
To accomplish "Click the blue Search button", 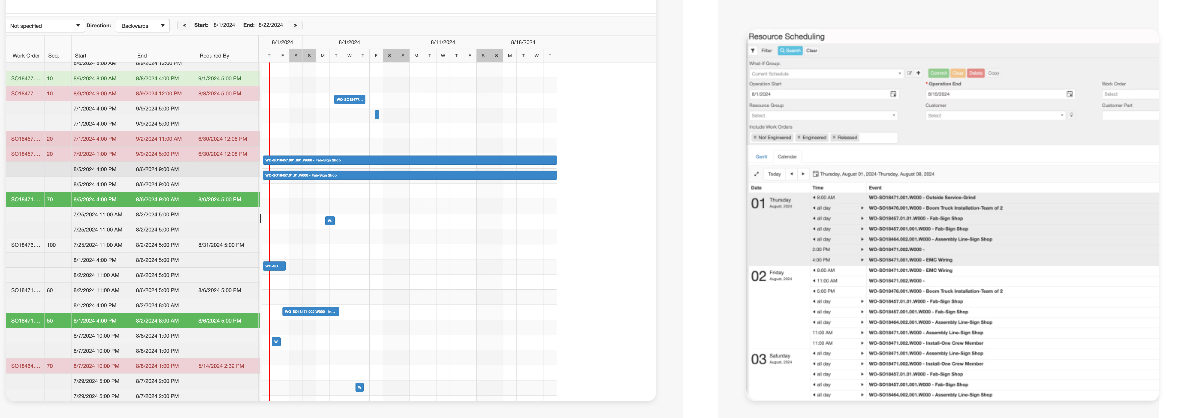I will (x=790, y=50).
